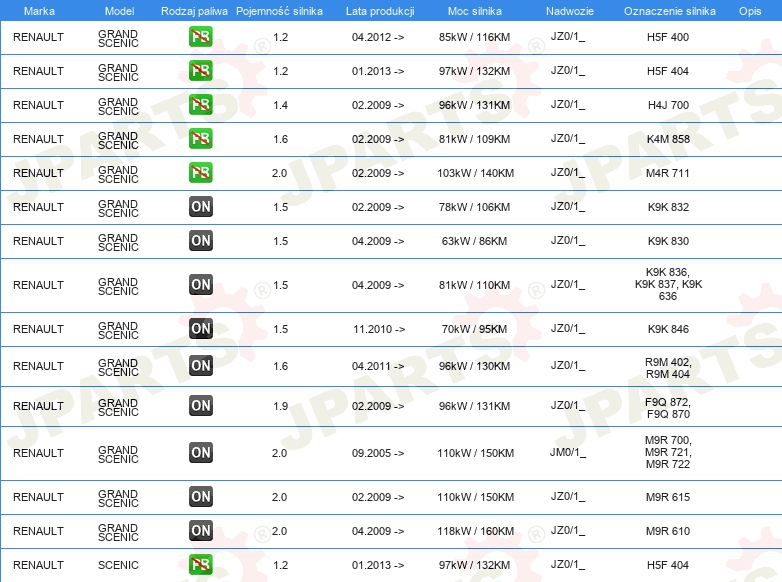
Task: Click diesel ON icon in M9R 700 row
Action: click(x=200, y=453)
